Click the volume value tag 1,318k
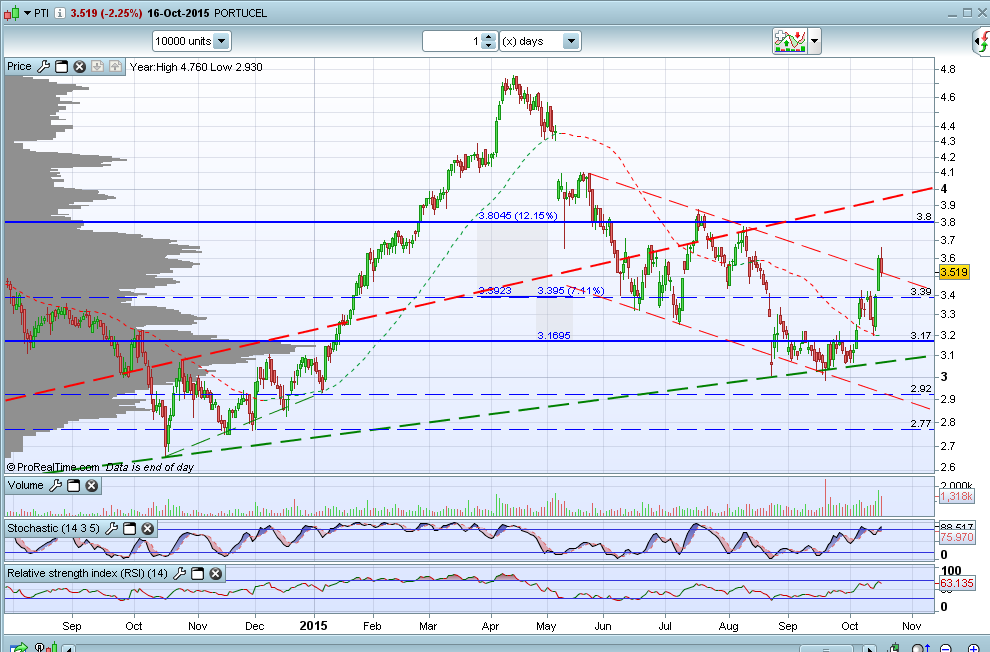The height and width of the screenshot is (652, 990). [x=956, y=497]
